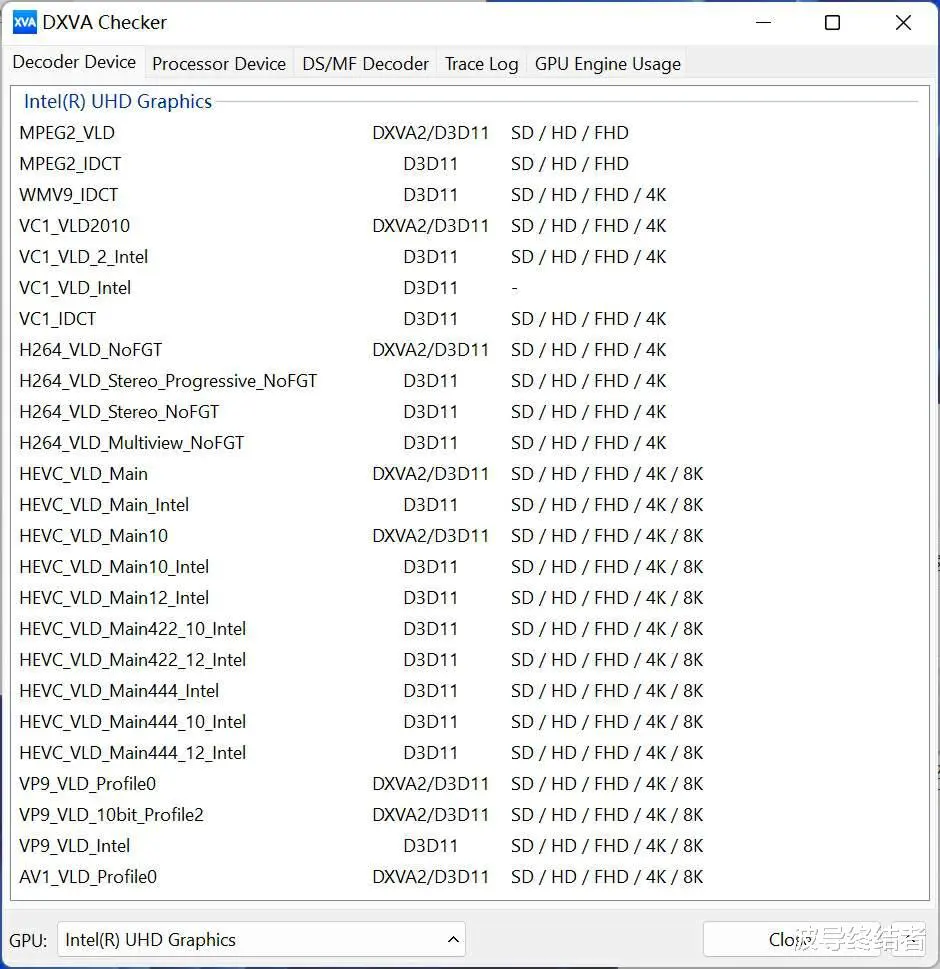This screenshot has height=969, width=940.
Task: Click the DXVA Checker app icon
Action: coord(24,22)
